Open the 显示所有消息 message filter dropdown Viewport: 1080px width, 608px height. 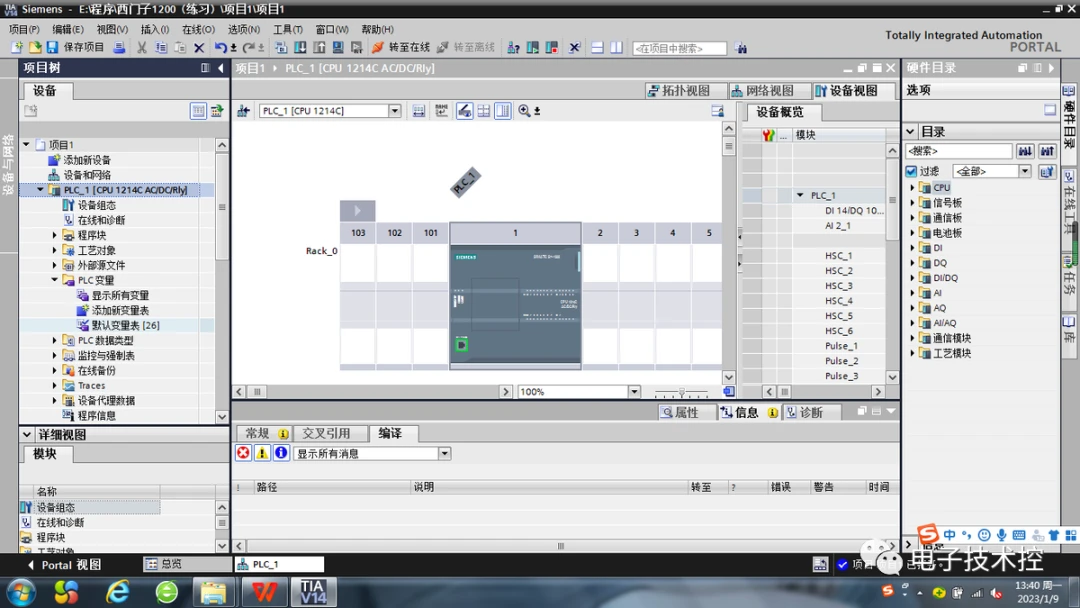[x=444, y=453]
